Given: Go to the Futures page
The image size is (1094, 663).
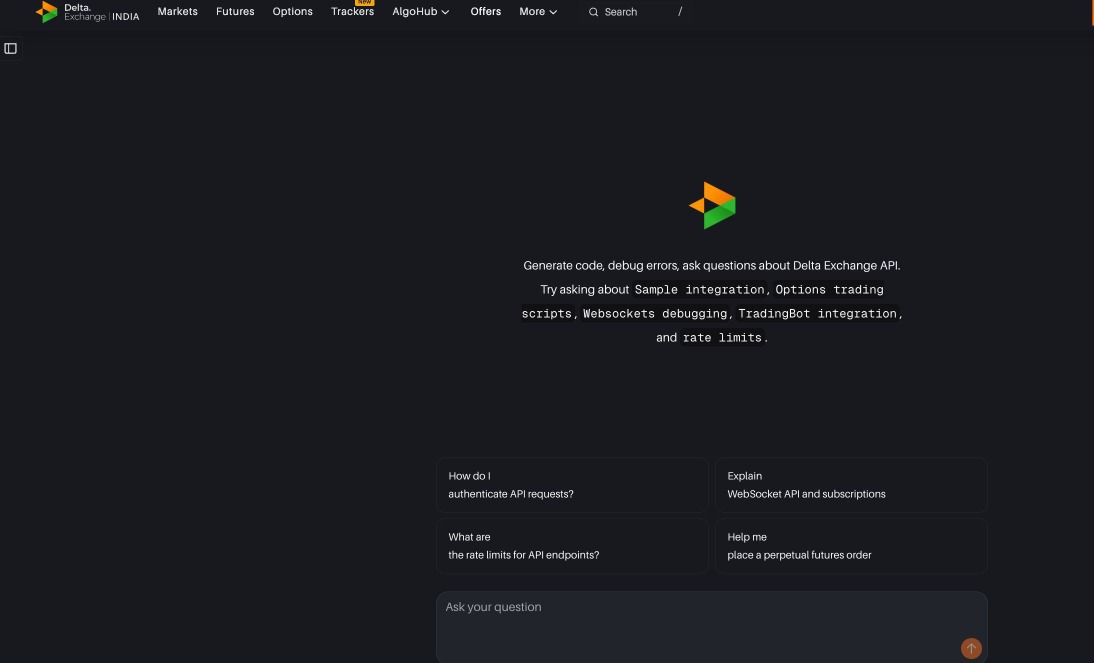Looking at the screenshot, I should pos(235,12).
